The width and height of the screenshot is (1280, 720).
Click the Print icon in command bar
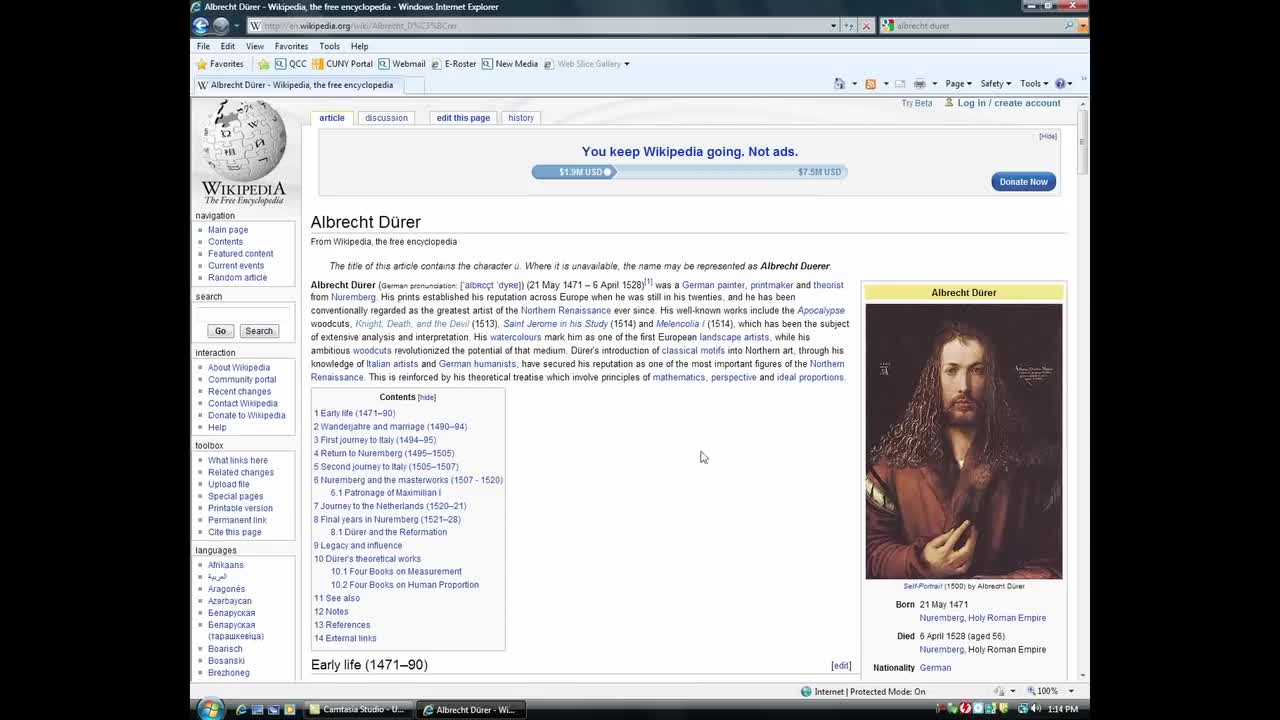(920, 84)
